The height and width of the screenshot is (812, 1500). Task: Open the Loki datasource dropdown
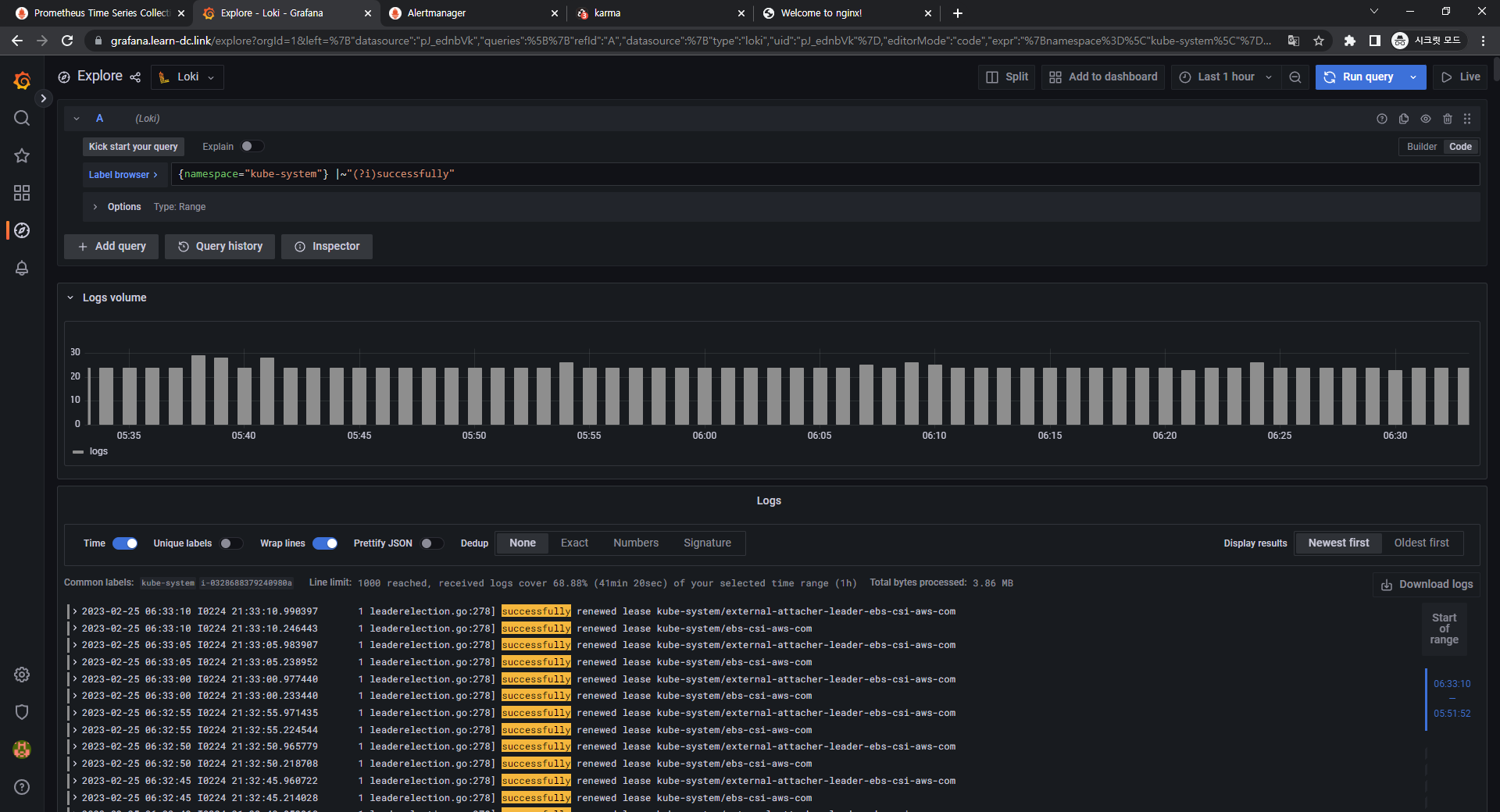[187, 77]
